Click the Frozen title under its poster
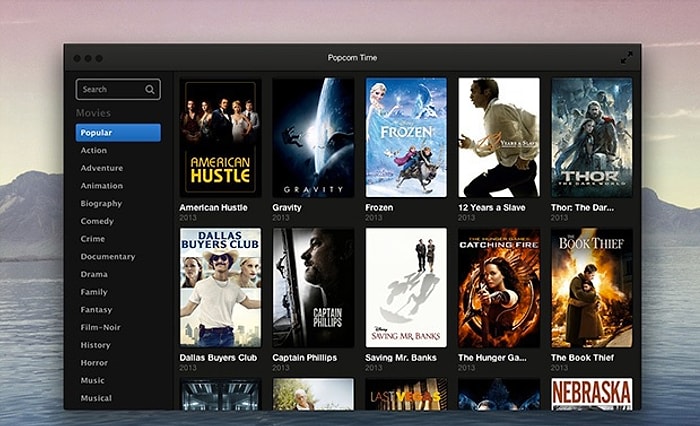This screenshot has width=700, height=426. tap(379, 208)
